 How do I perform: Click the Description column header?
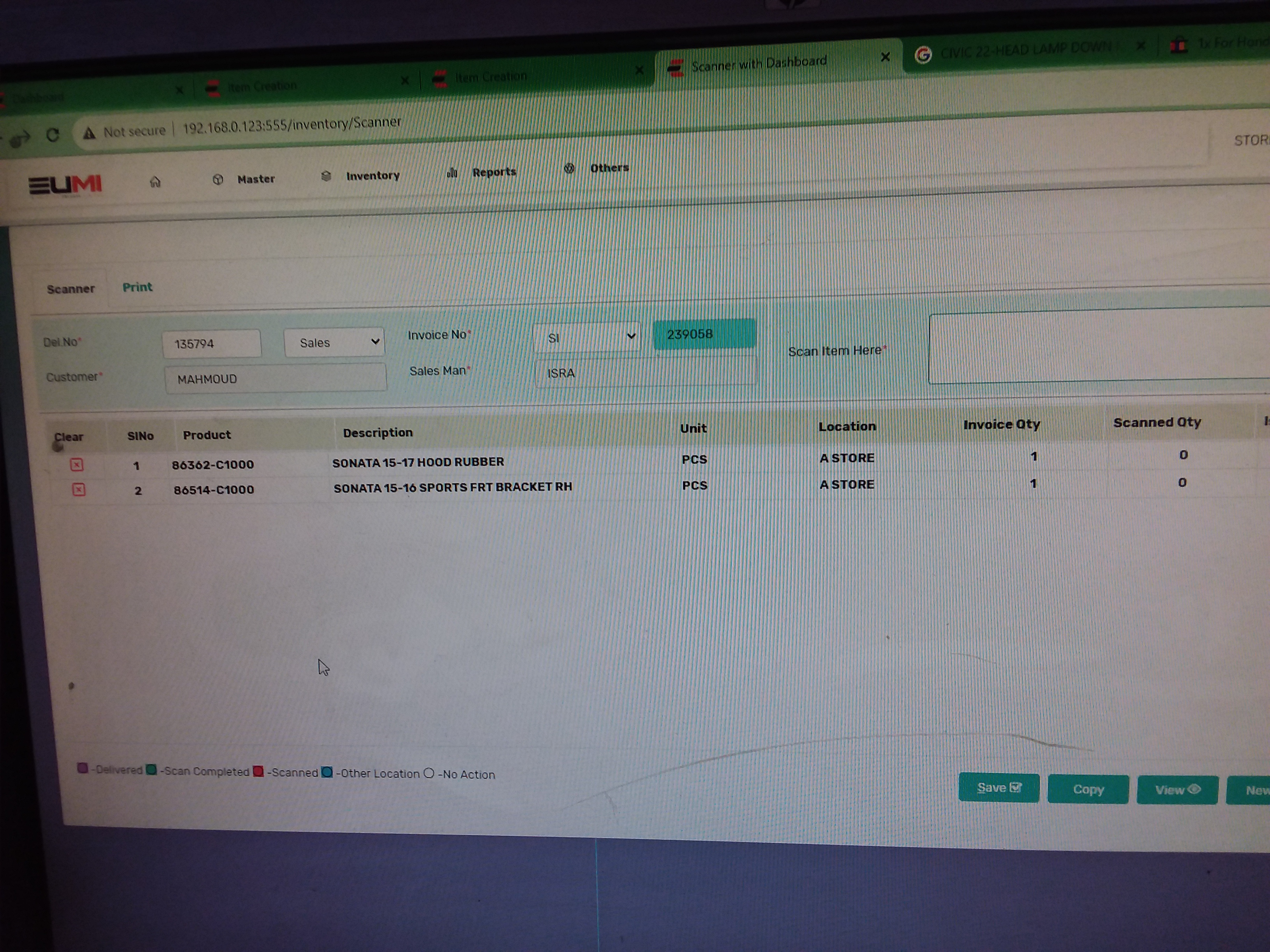[378, 433]
